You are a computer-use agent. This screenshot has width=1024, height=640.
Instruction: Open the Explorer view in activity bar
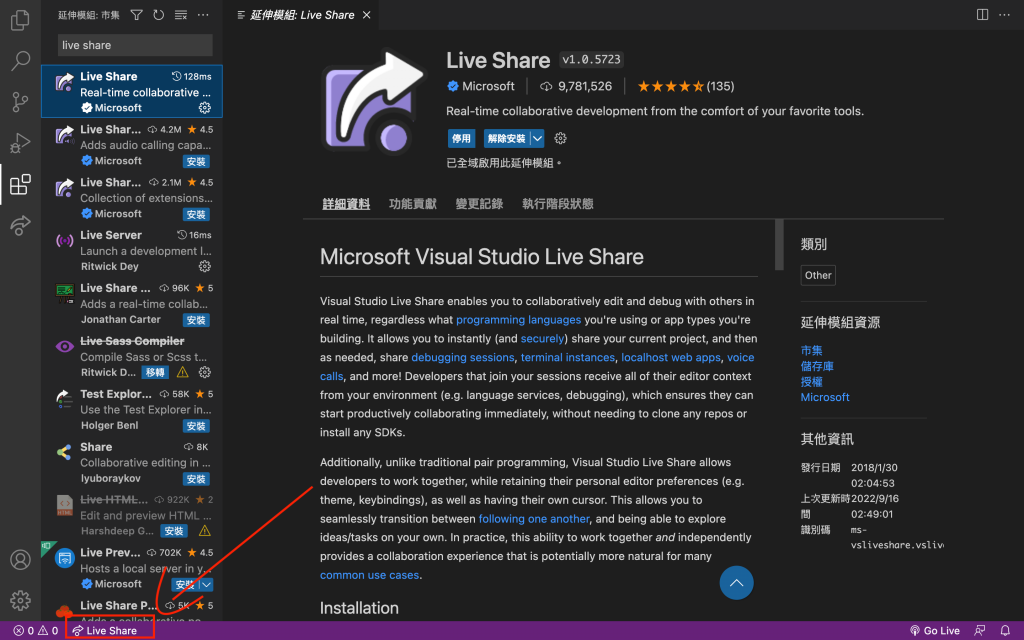[x=20, y=20]
